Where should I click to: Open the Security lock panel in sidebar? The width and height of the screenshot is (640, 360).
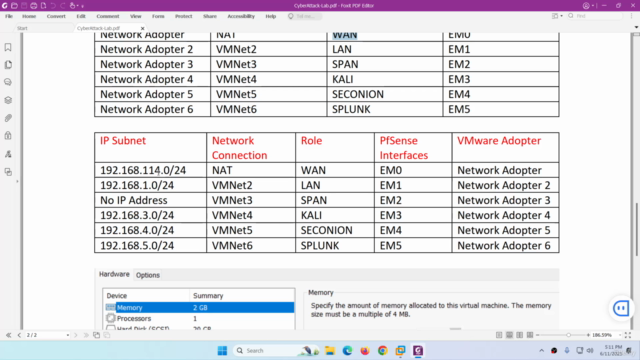click(8, 136)
